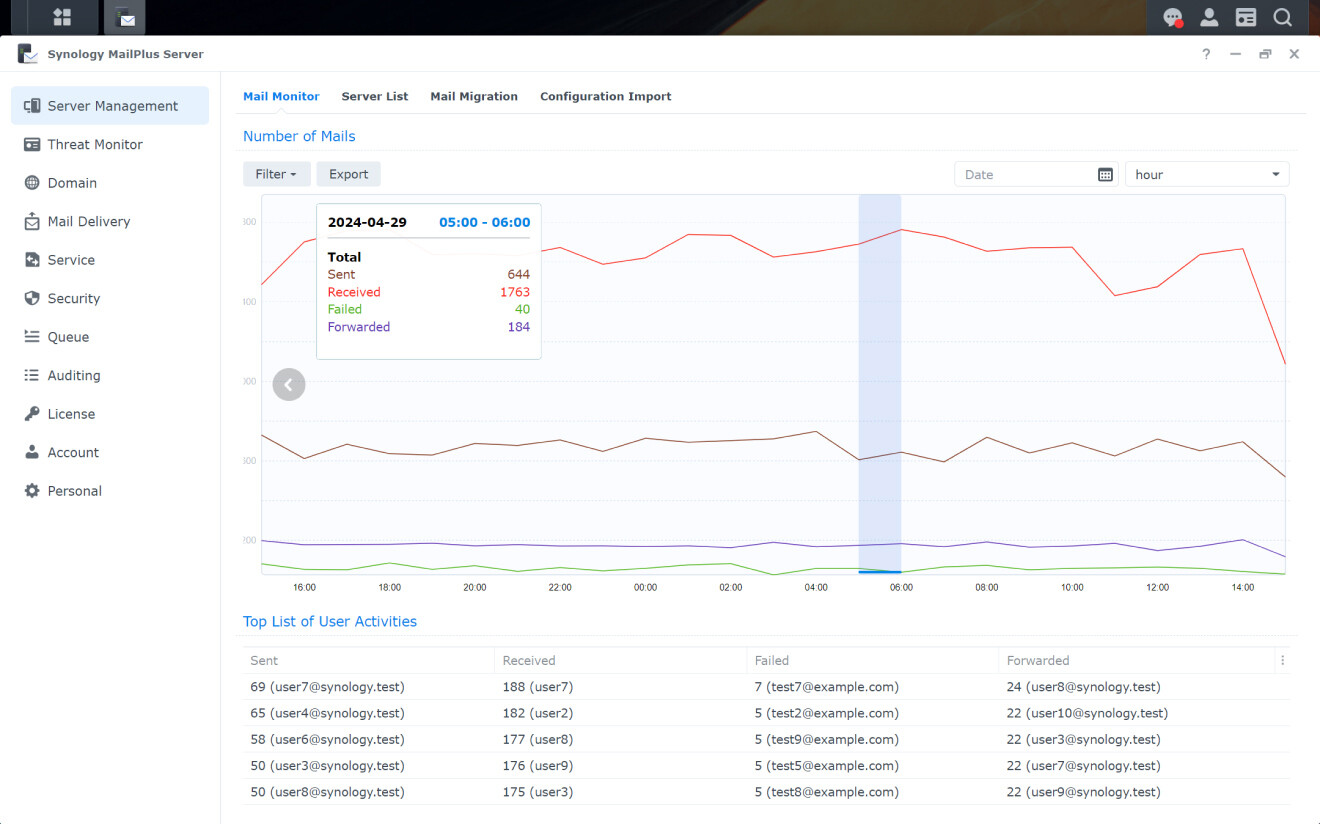The image size is (1320, 824).
Task: Click the calendar icon in Date field
Action: (x=1105, y=175)
